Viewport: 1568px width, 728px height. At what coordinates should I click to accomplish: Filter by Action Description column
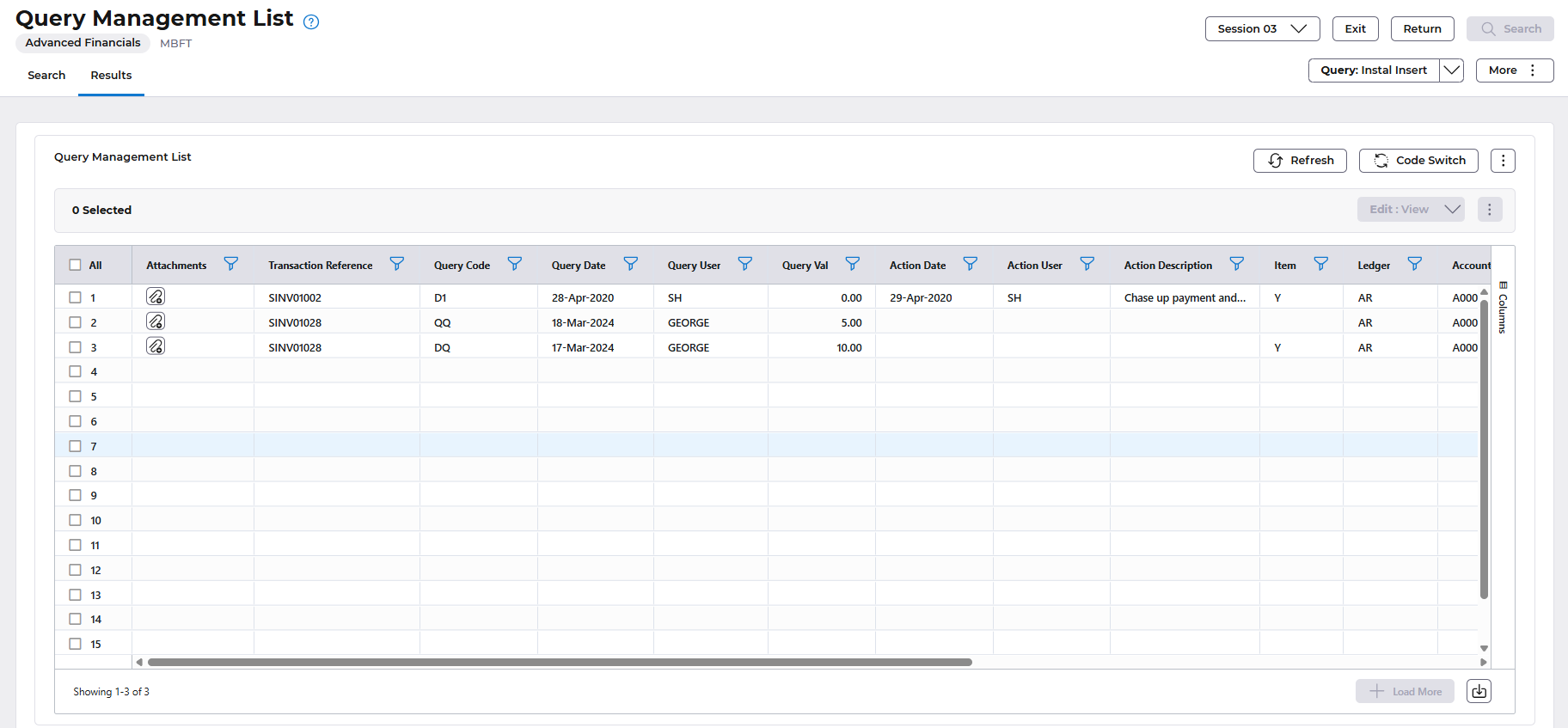click(1236, 264)
